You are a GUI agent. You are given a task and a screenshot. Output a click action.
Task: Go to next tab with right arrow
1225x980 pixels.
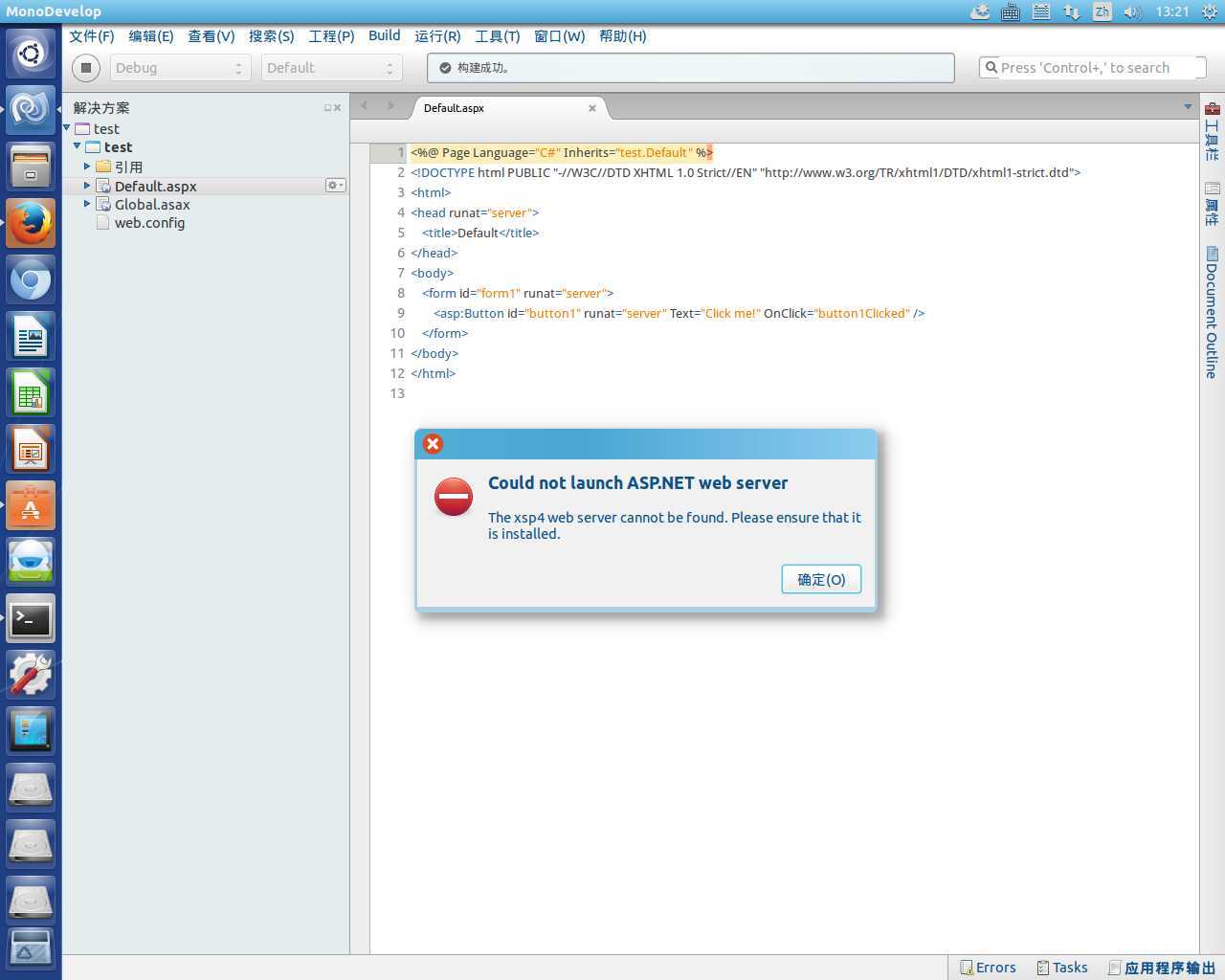(390, 106)
